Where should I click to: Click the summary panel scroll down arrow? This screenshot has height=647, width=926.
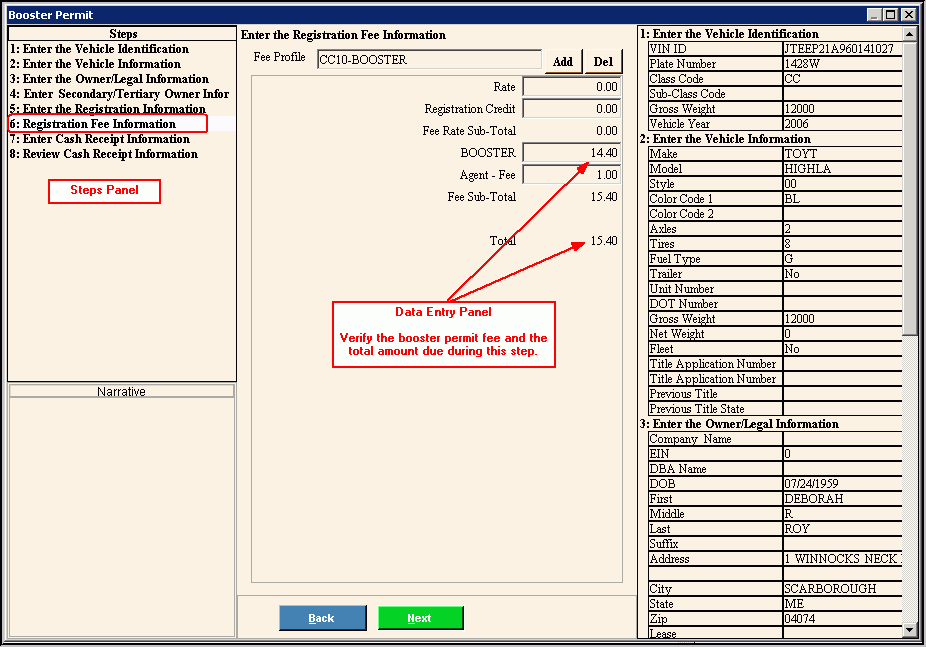[x=909, y=630]
